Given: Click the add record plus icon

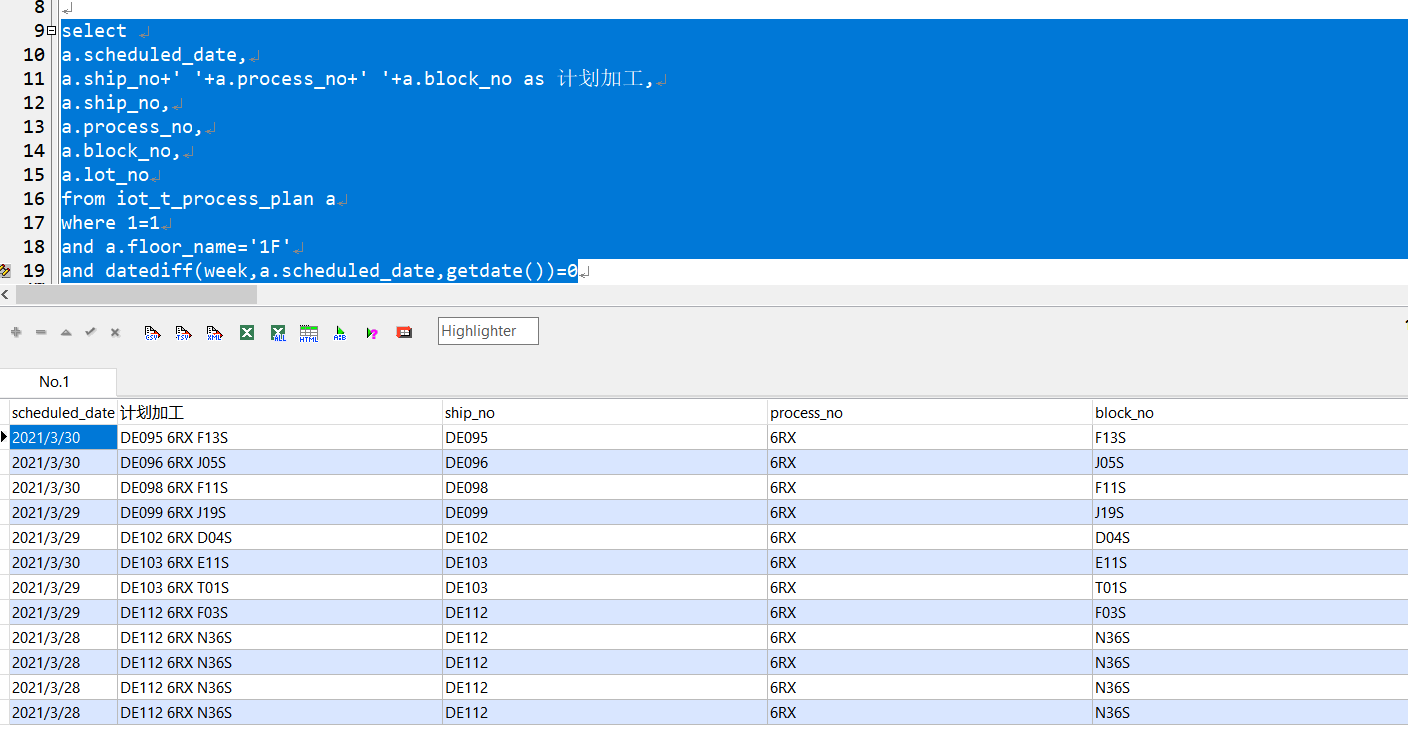Looking at the screenshot, I should click(x=16, y=332).
